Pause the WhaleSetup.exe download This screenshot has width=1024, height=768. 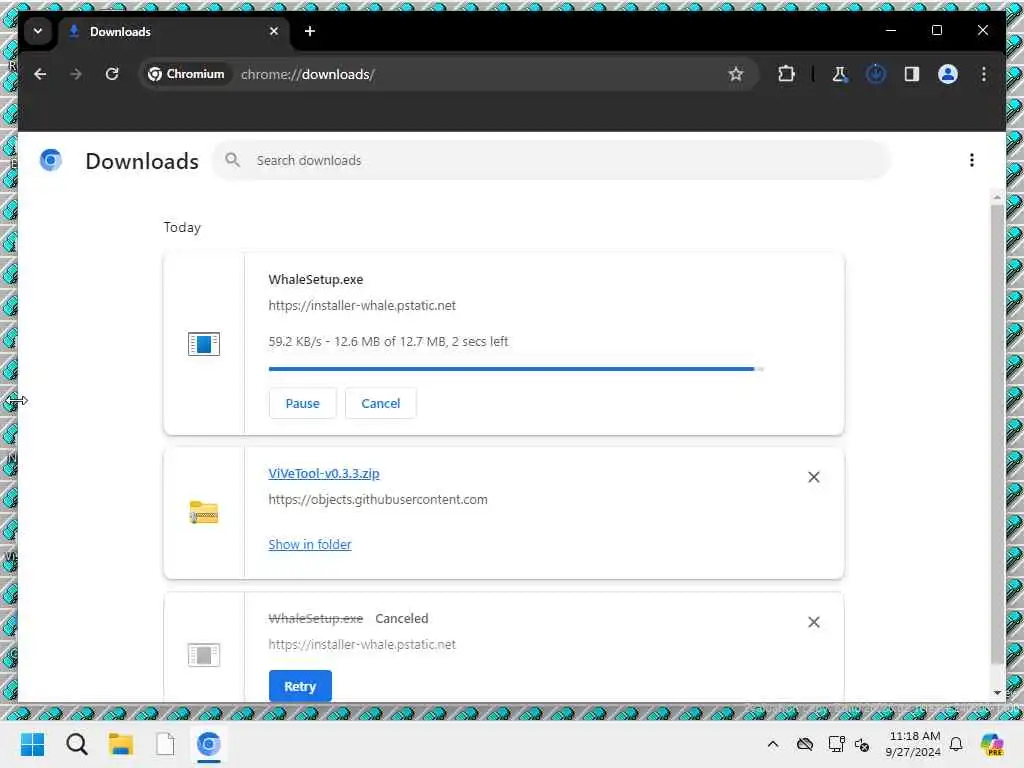(x=302, y=404)
